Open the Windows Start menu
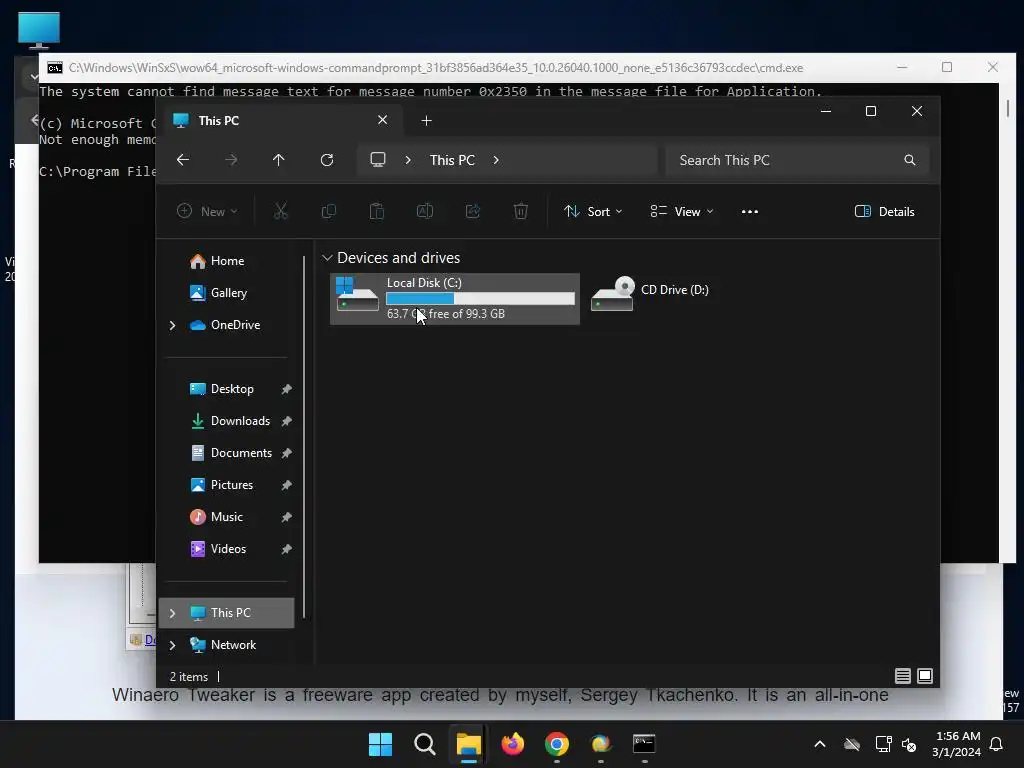 [380, 744]
